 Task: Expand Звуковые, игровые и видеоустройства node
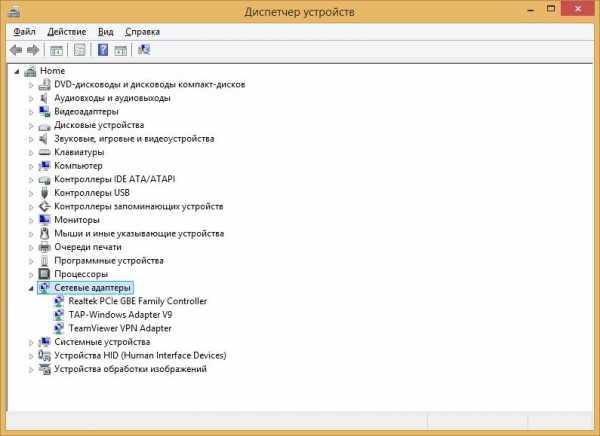31,139
